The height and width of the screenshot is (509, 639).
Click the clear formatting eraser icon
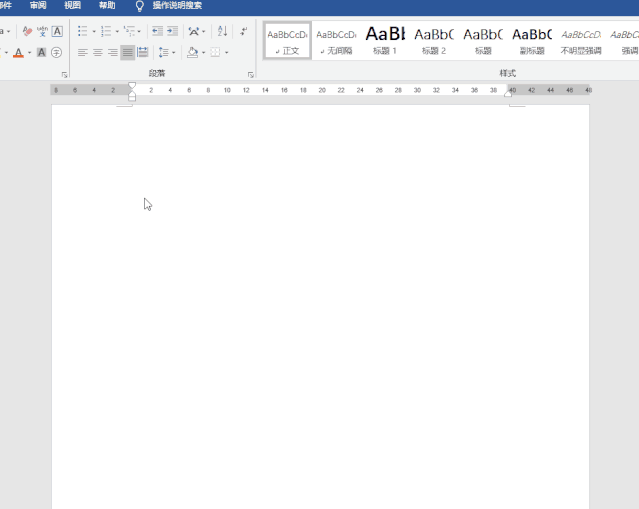27,31
